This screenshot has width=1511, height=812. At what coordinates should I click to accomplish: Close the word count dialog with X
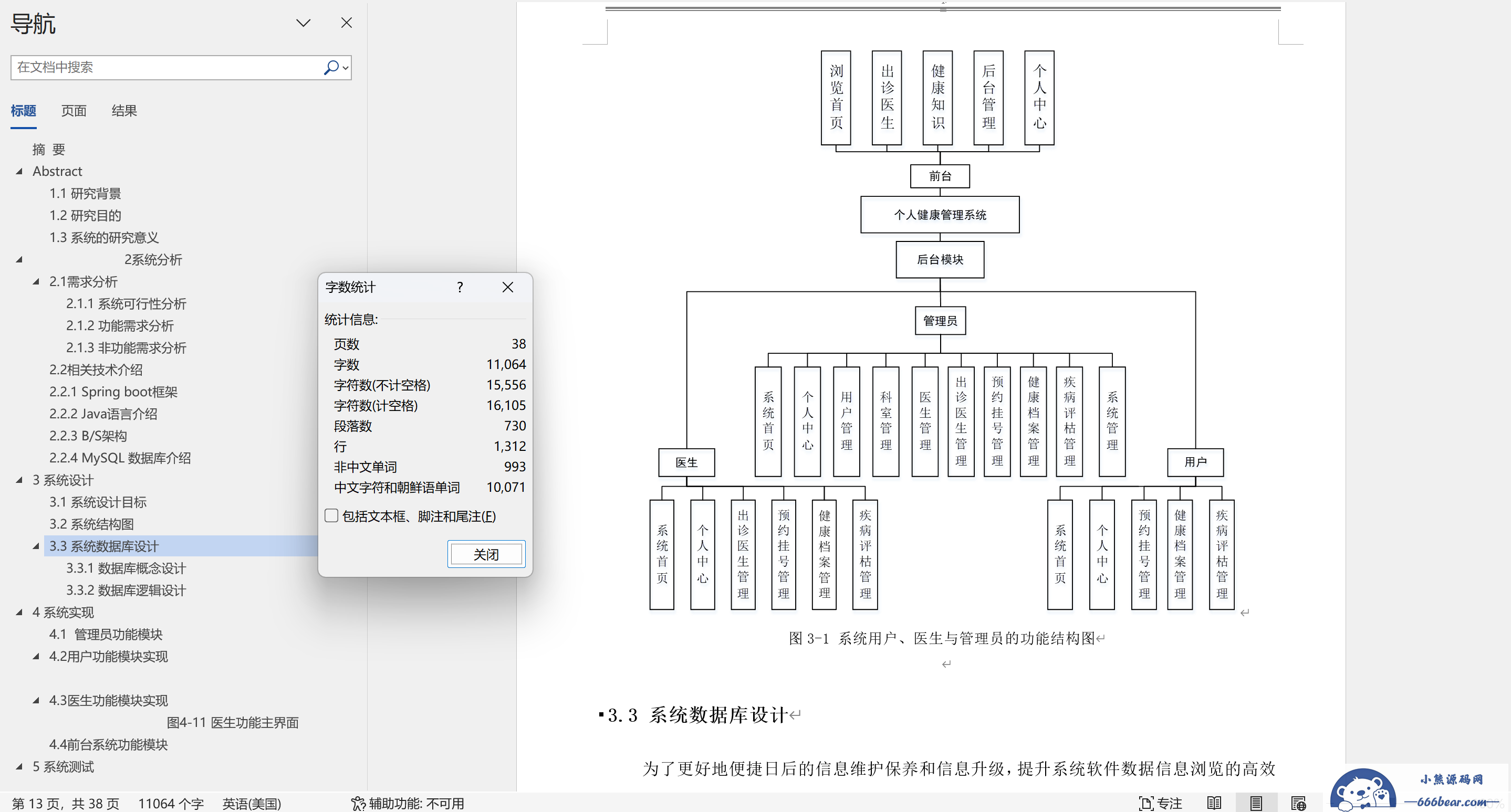click(508, 287)
